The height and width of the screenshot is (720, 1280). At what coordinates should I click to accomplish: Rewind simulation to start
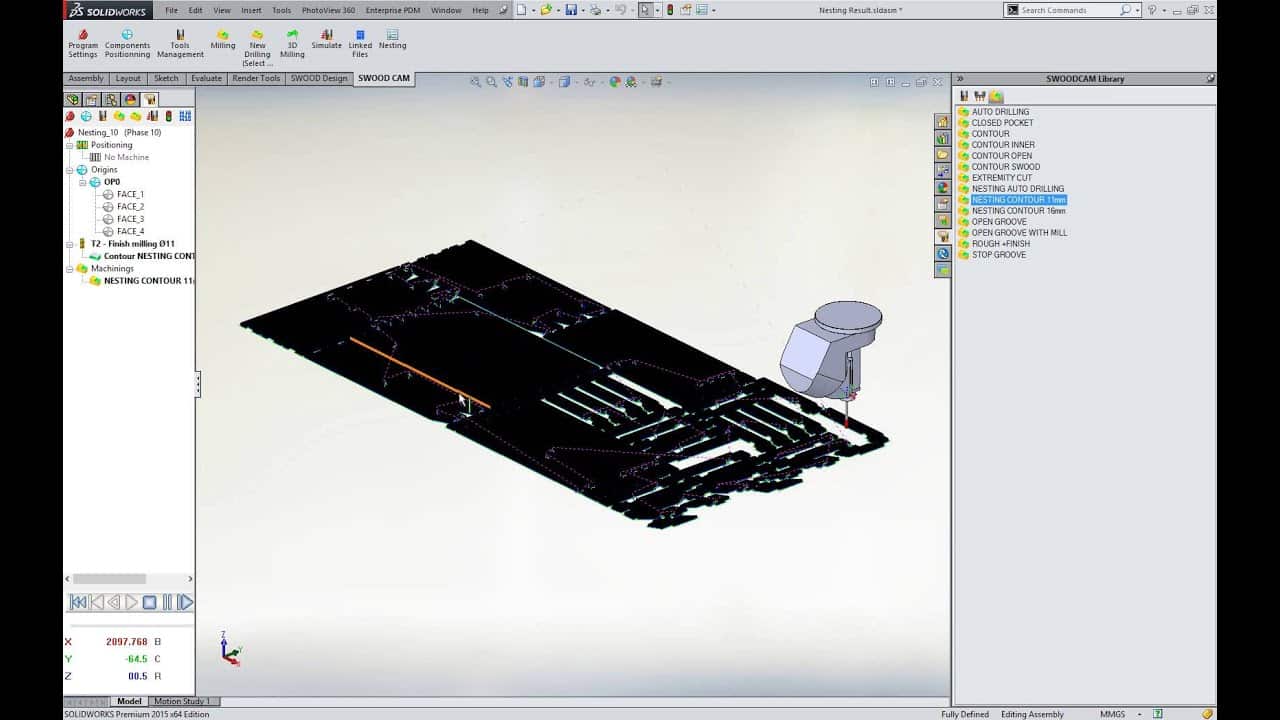coord(78,602)
